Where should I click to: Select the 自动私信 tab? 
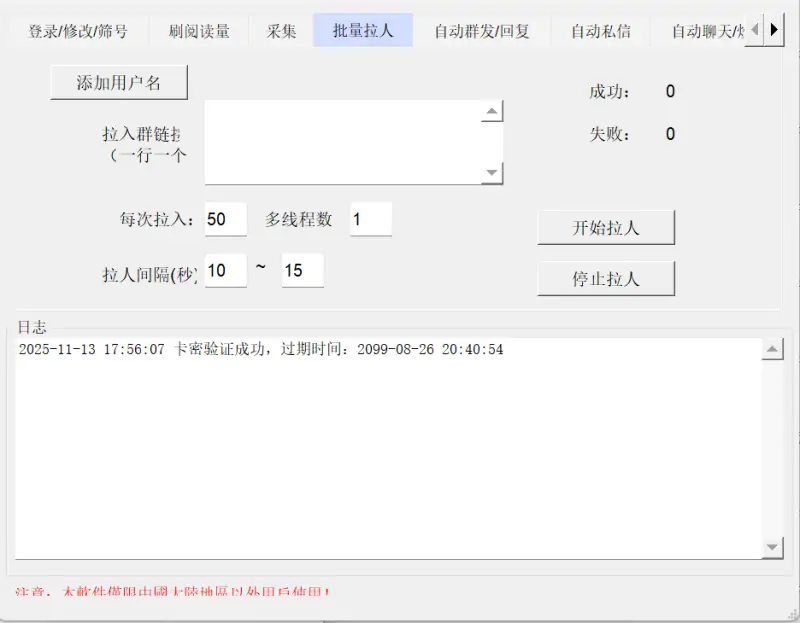(x=600, y=30)
